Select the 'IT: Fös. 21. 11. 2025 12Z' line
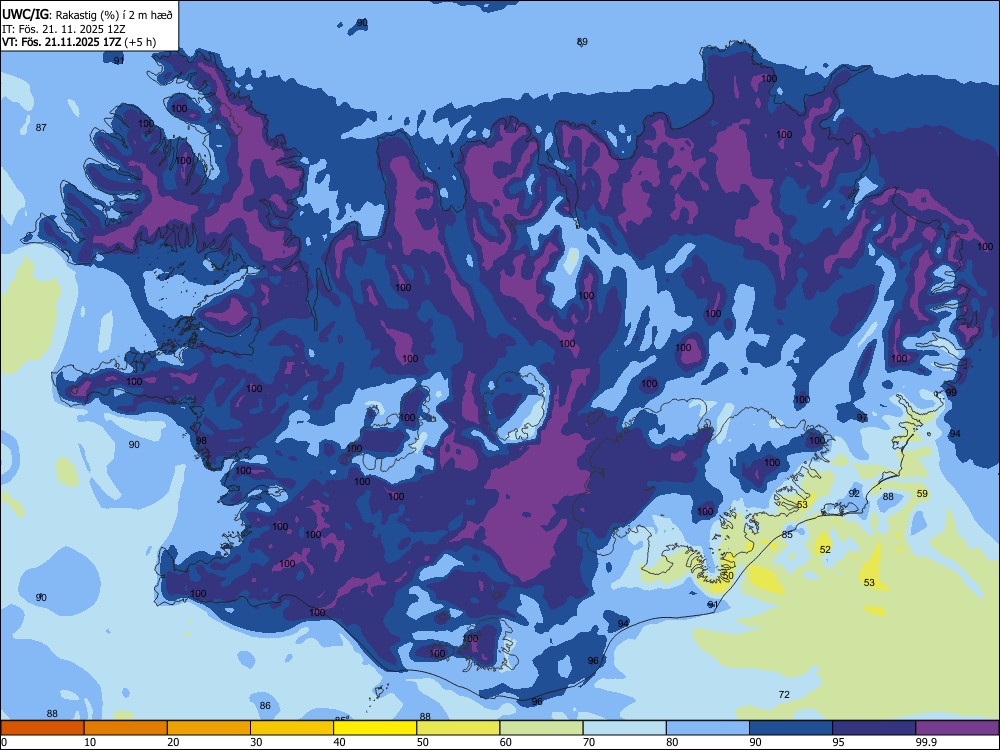This screenshot has width=1000, height=750. tap(63, 29)
